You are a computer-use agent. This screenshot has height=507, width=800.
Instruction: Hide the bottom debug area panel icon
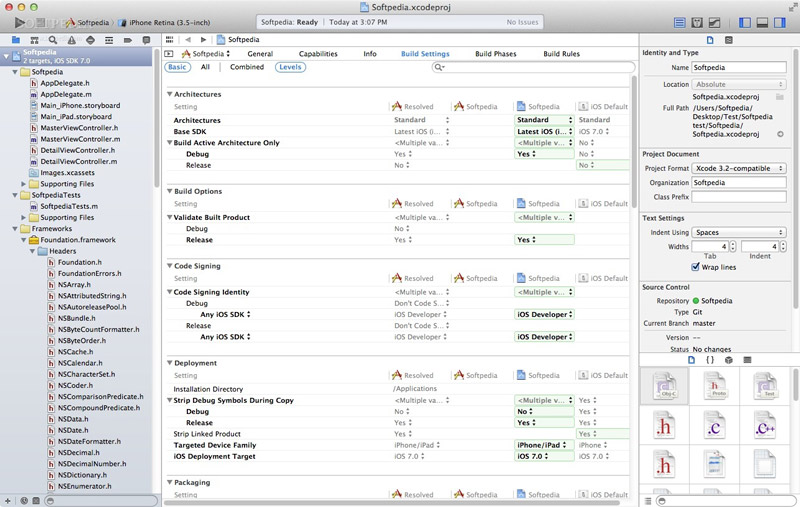(762, 21)
